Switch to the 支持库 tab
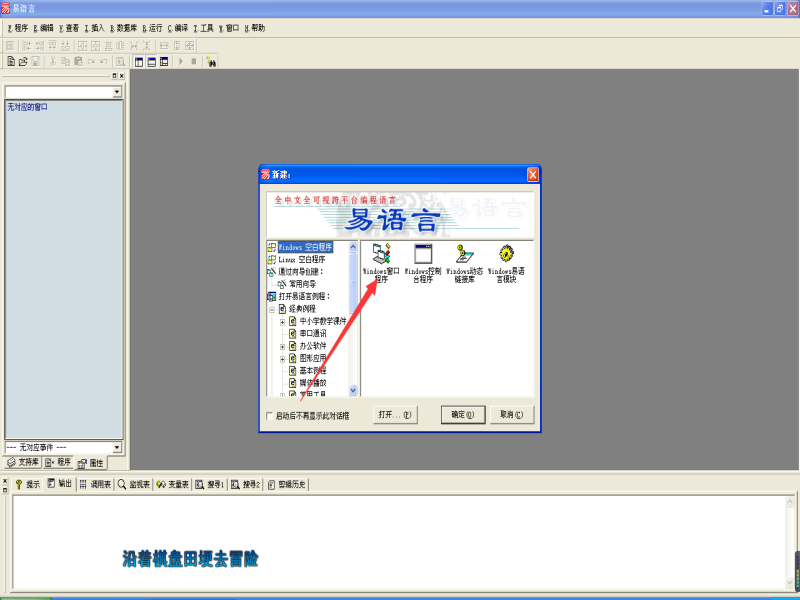This screenshot has width=800, height=600. pyautogui.click(x=23, y=462)
